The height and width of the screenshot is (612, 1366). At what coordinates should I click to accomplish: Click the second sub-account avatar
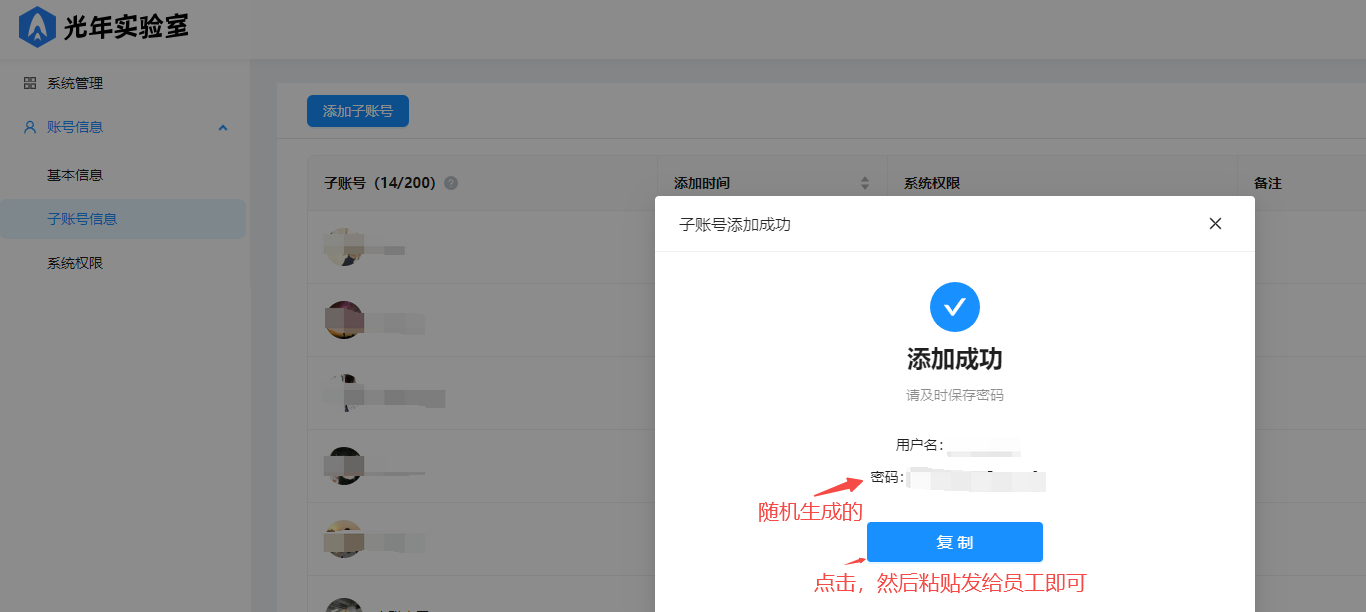(343, 320)
